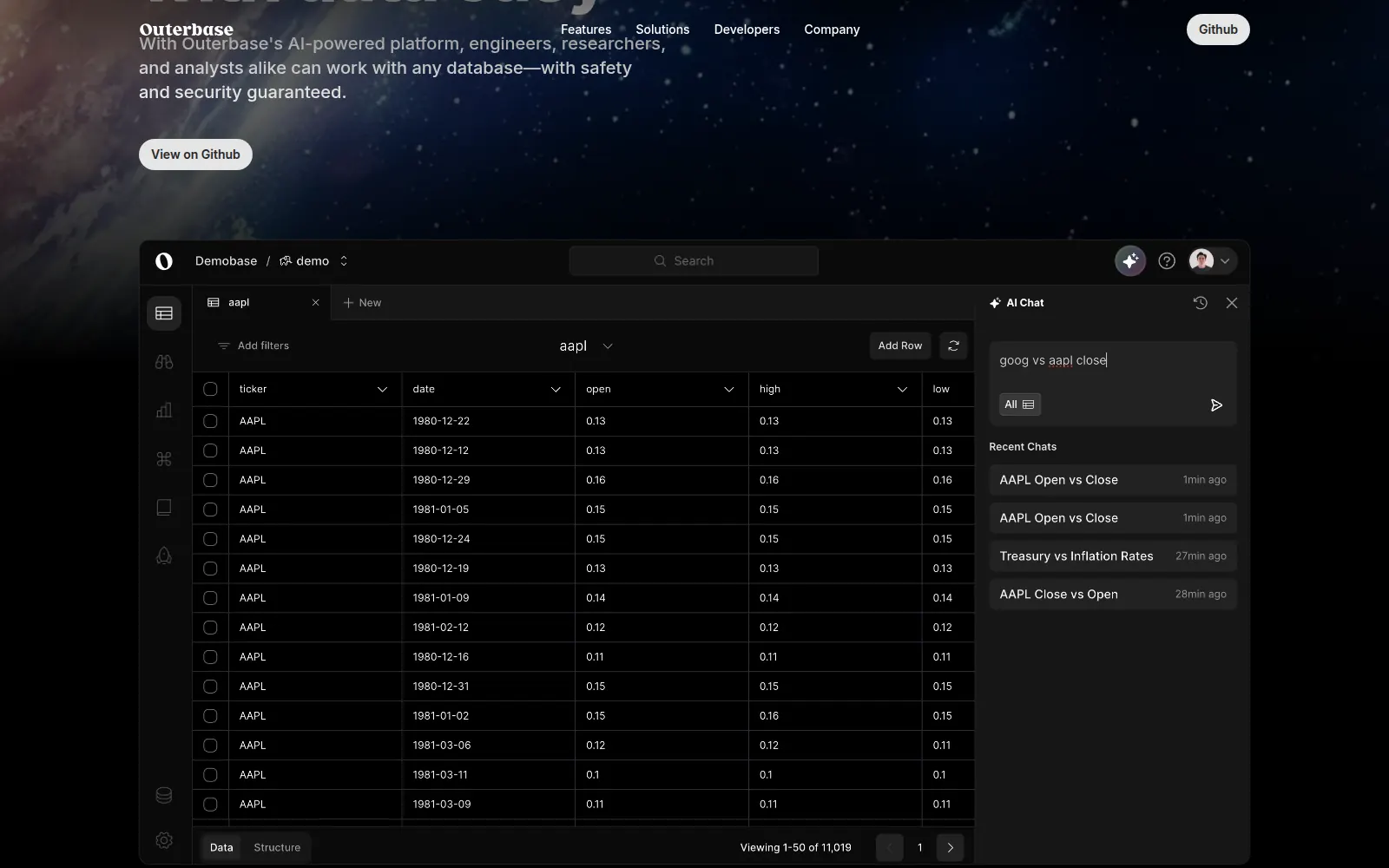1389x868 pixels.
Task: Open the help question mark icon
Action: [x=1167, y=260]
